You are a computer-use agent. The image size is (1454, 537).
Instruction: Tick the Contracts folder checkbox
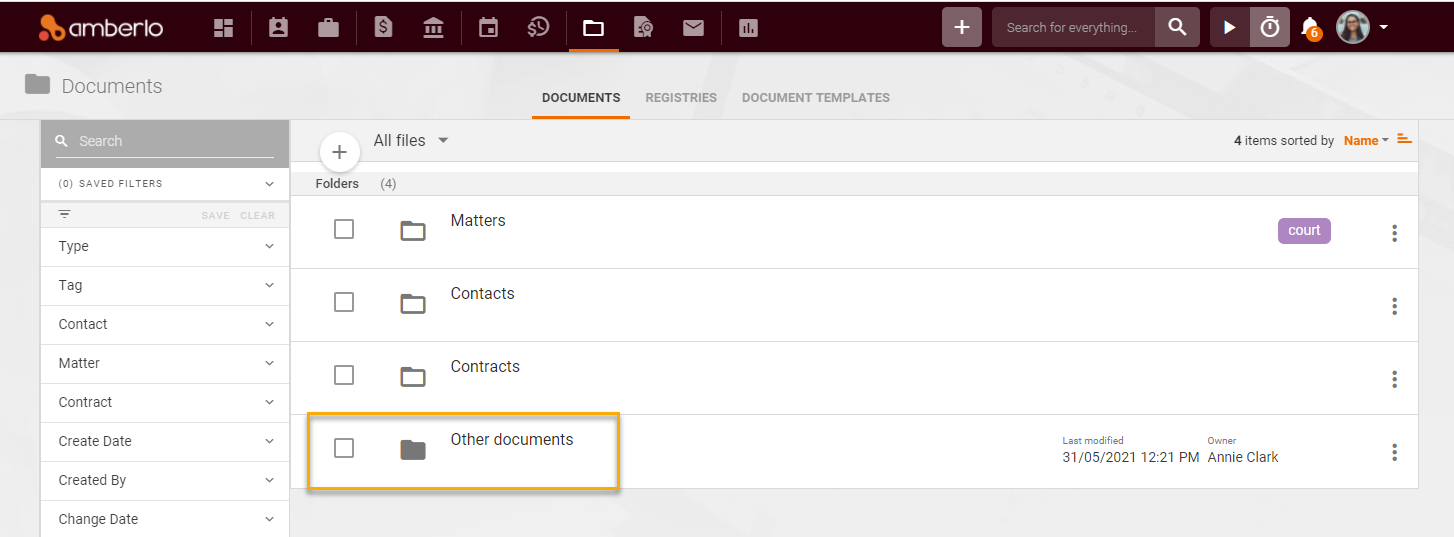point(344,375)
